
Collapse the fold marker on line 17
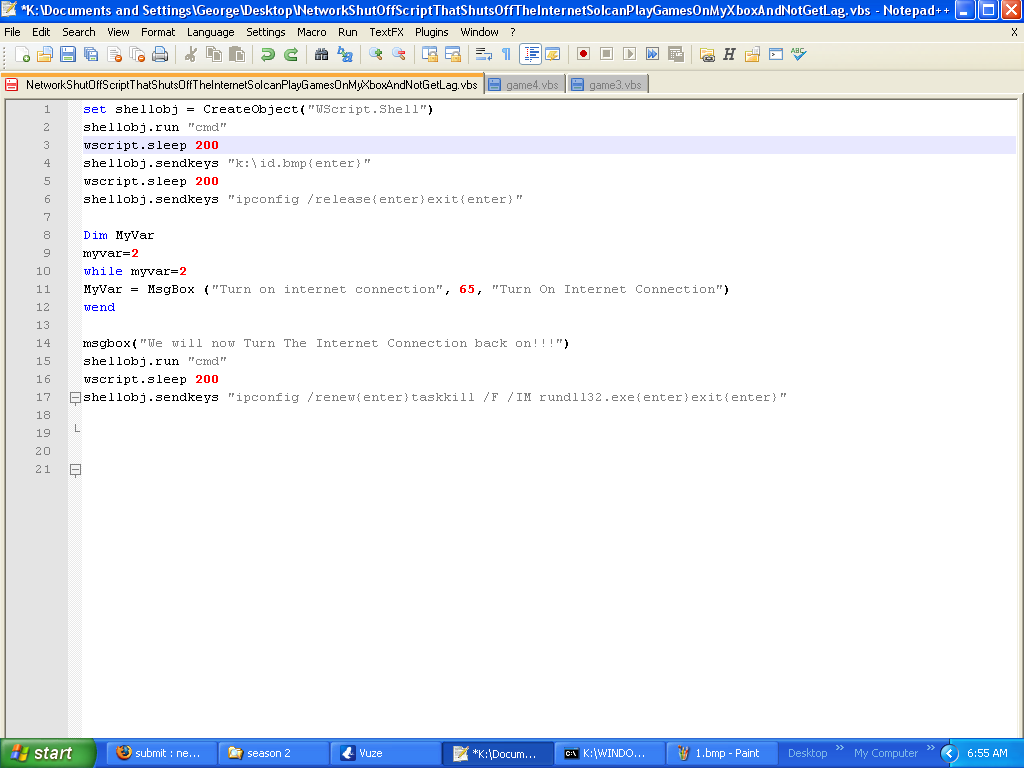coord(75,398)
